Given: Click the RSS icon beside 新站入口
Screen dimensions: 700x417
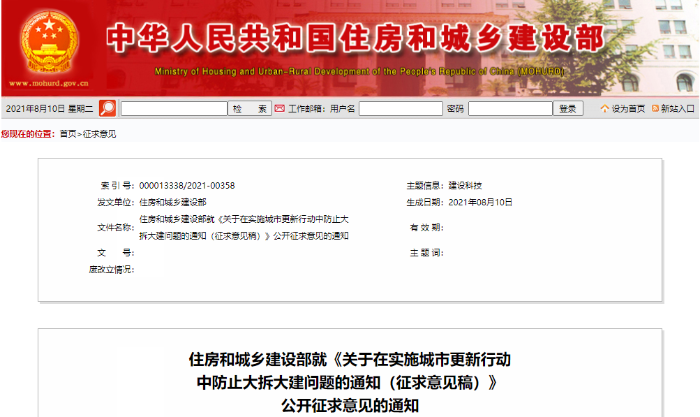Looking at the screenshot, I should [655, 108].
